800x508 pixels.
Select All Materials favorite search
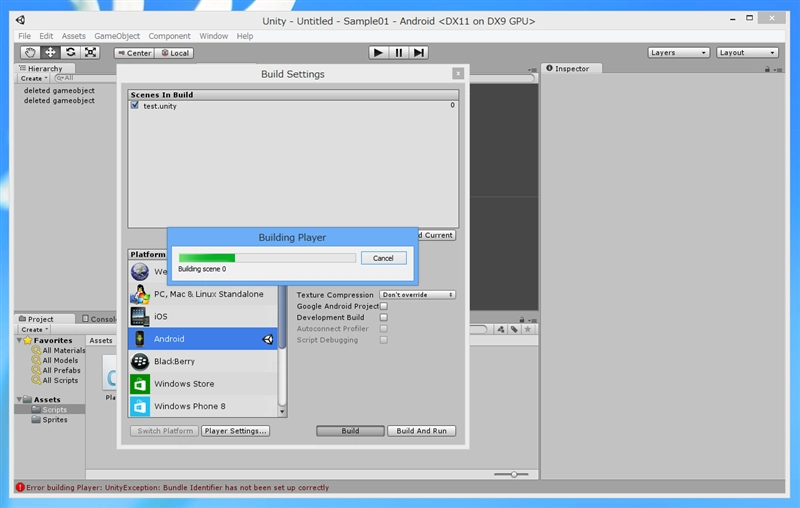point(58,350)
